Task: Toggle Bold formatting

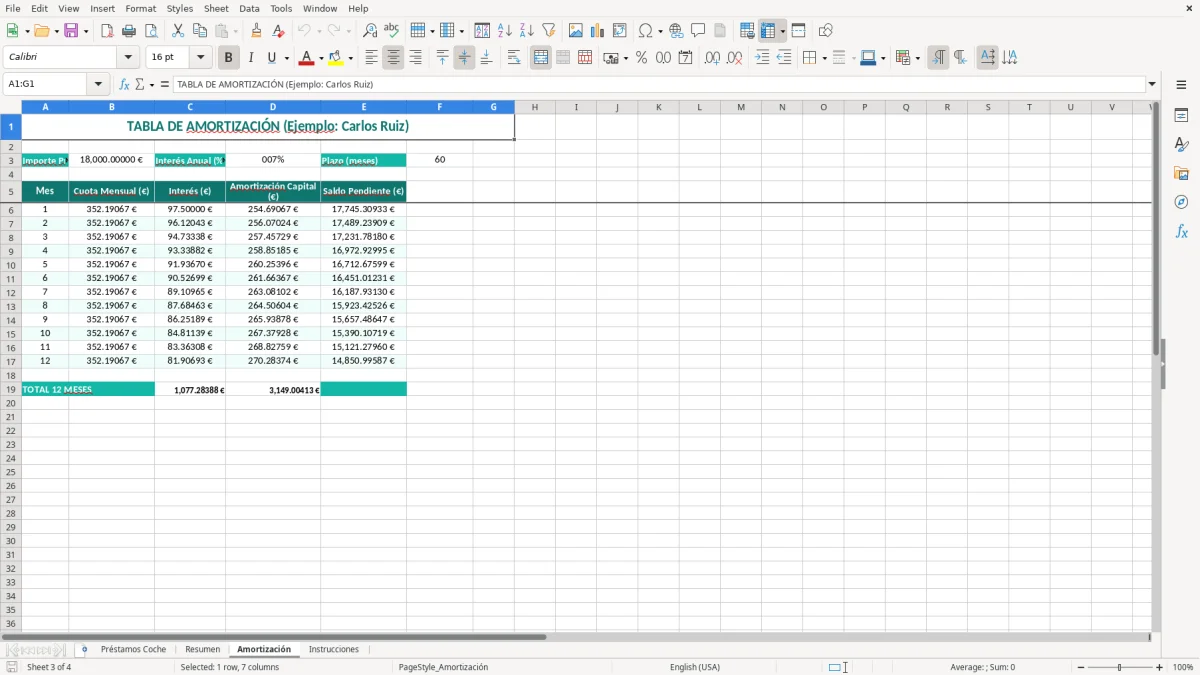Action: tap(228, 58)
